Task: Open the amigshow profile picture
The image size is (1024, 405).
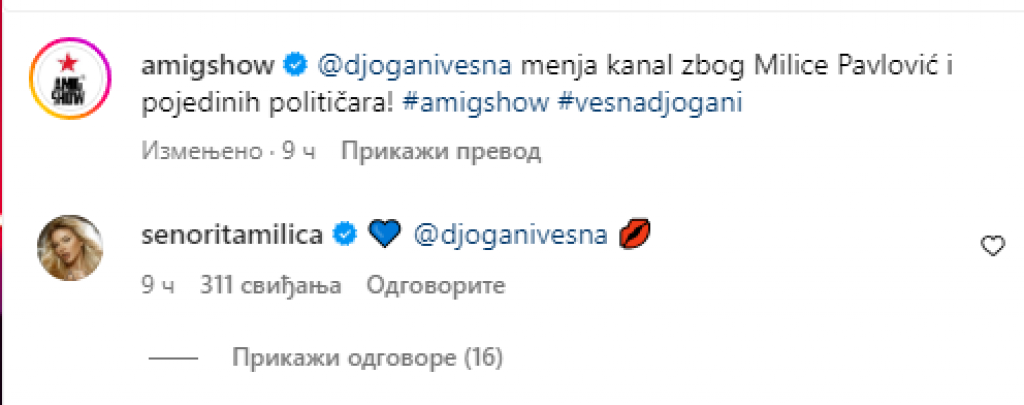Action: click(71, 78)
